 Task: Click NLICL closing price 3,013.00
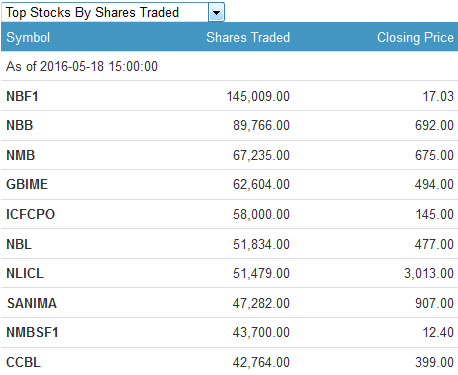pos(429,273)
